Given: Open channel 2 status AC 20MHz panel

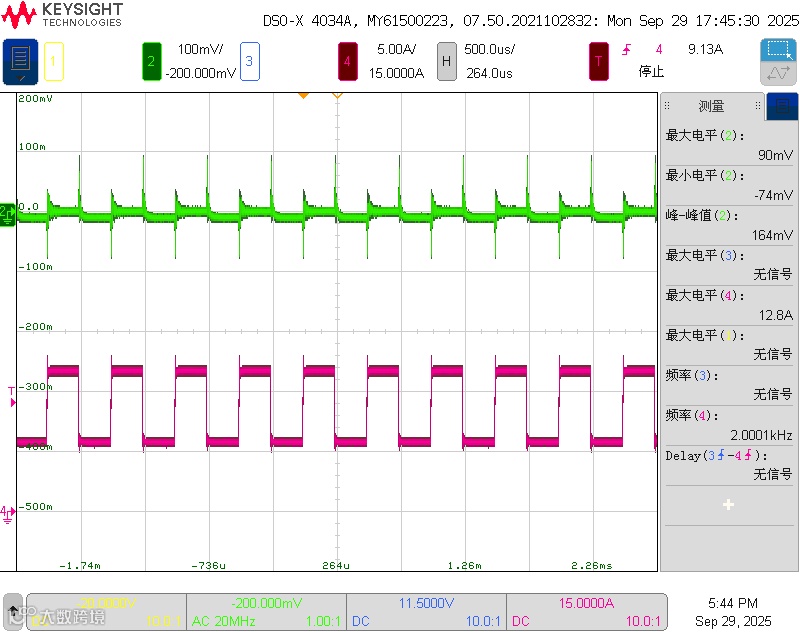Looking at the screenshot, I should tap(266, 612).
